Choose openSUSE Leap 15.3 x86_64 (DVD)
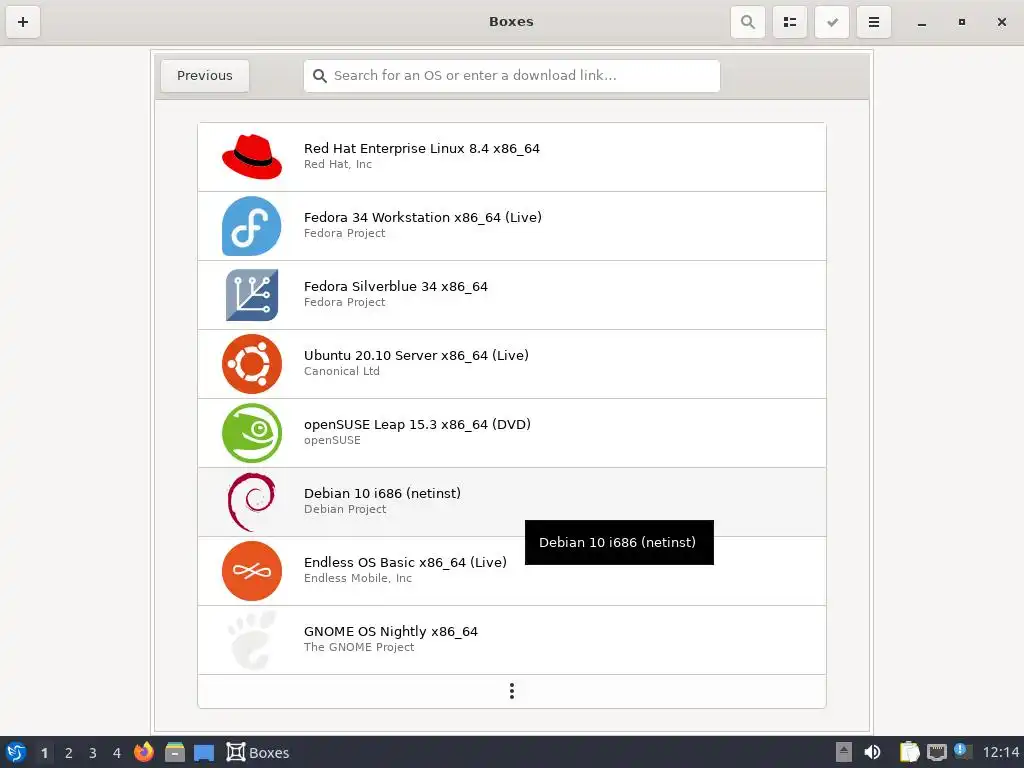 point(512,433)
